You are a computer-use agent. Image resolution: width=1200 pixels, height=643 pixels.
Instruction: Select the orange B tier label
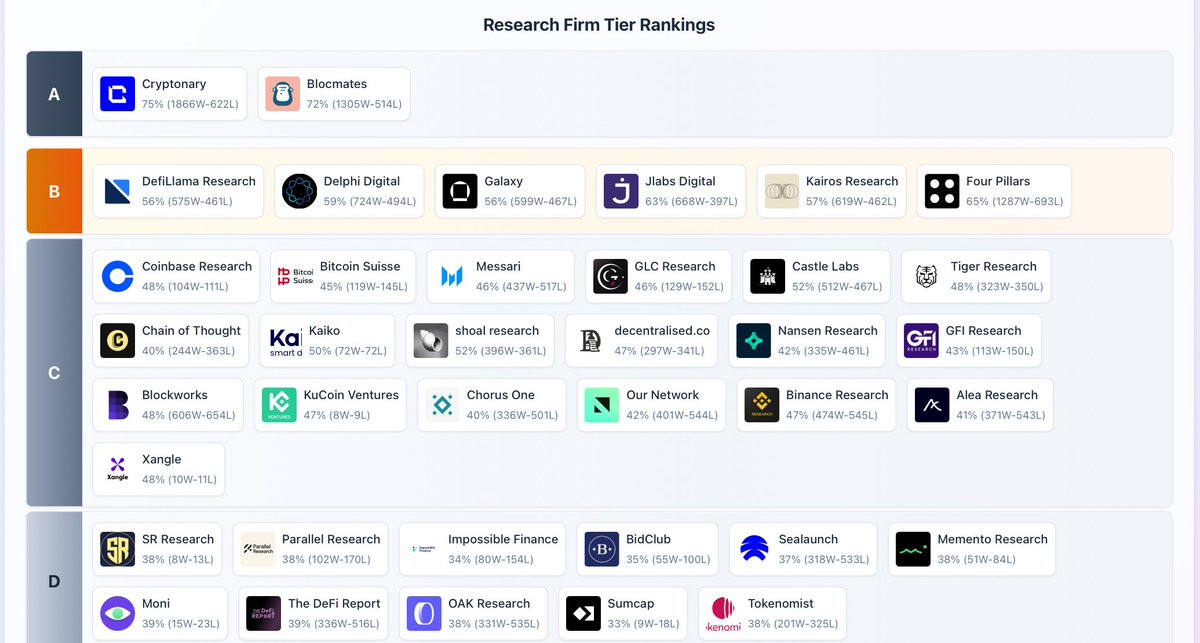(54, 191)
